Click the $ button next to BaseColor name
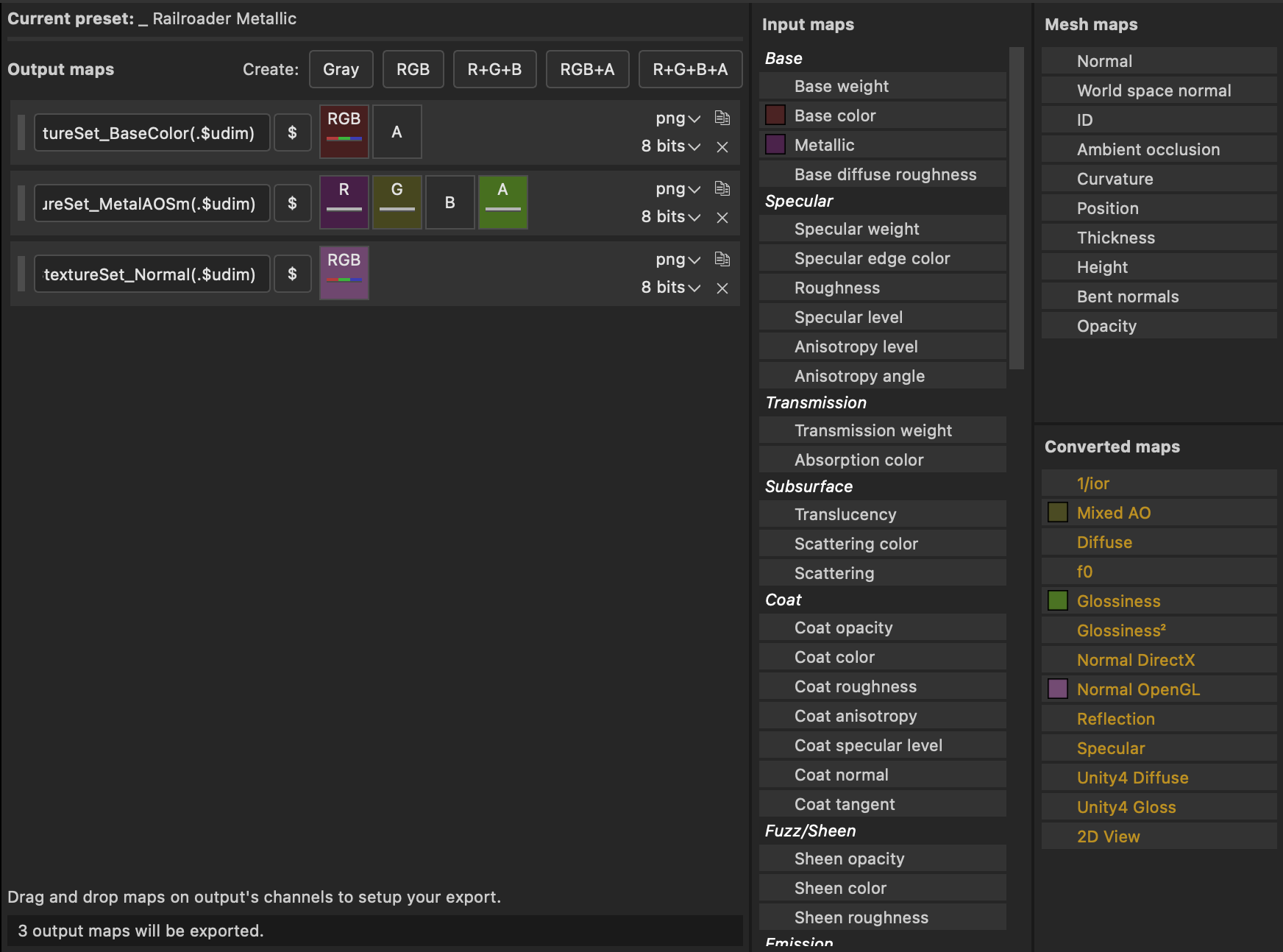1283x952 pixels. pos(293,132)
